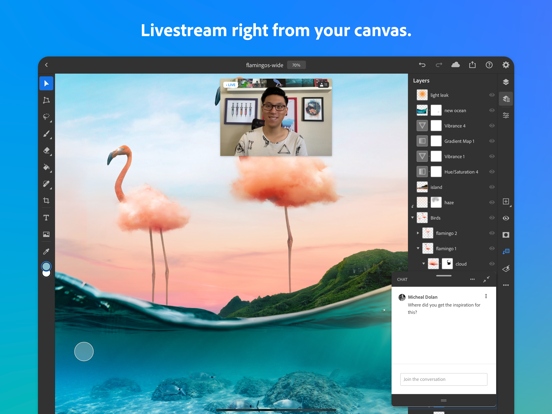This screenshot has height=414, width=552.
Task: Collapse the Birds layer group
Action: pos(413,218)
